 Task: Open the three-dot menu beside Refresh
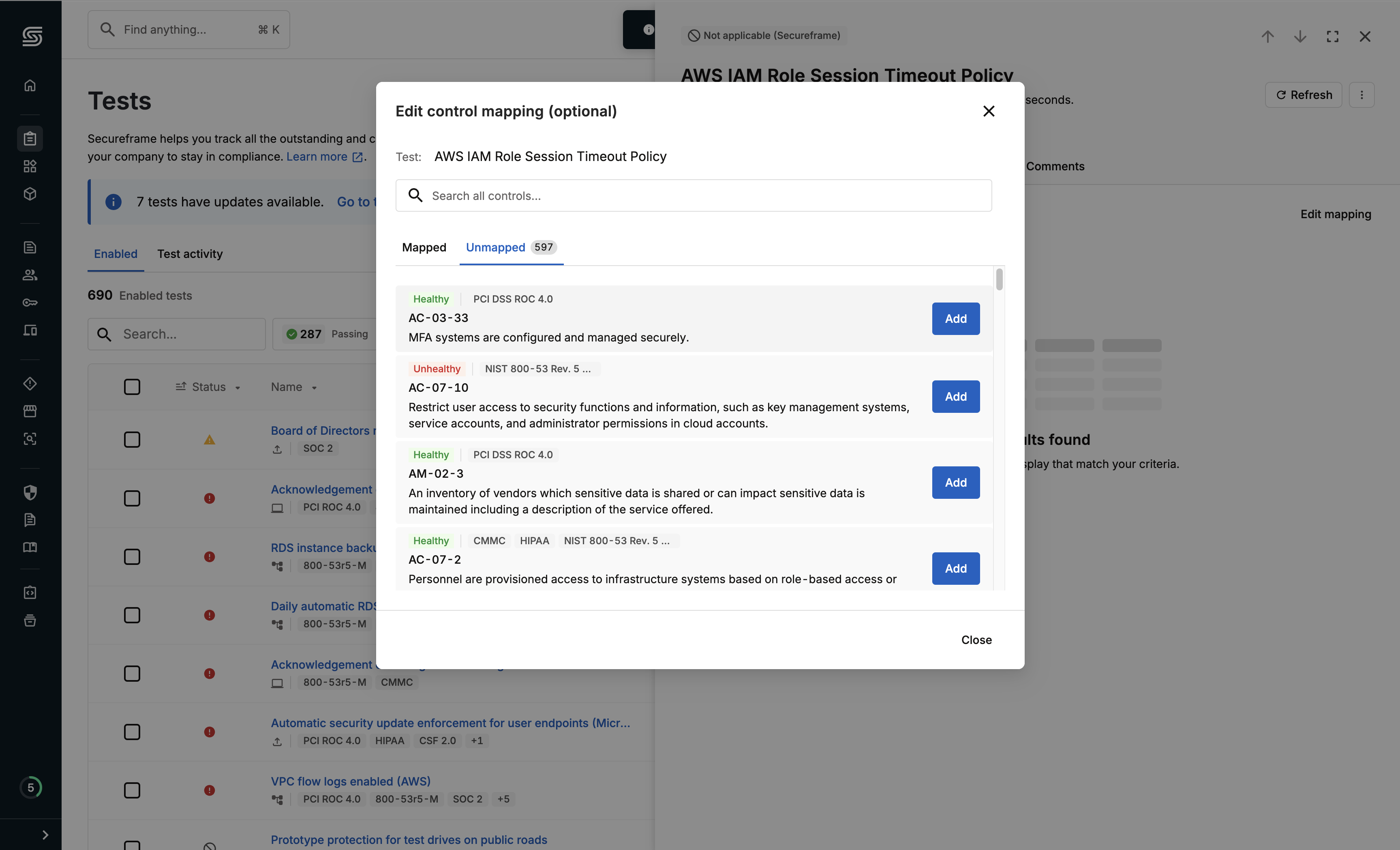point(1361,95)
